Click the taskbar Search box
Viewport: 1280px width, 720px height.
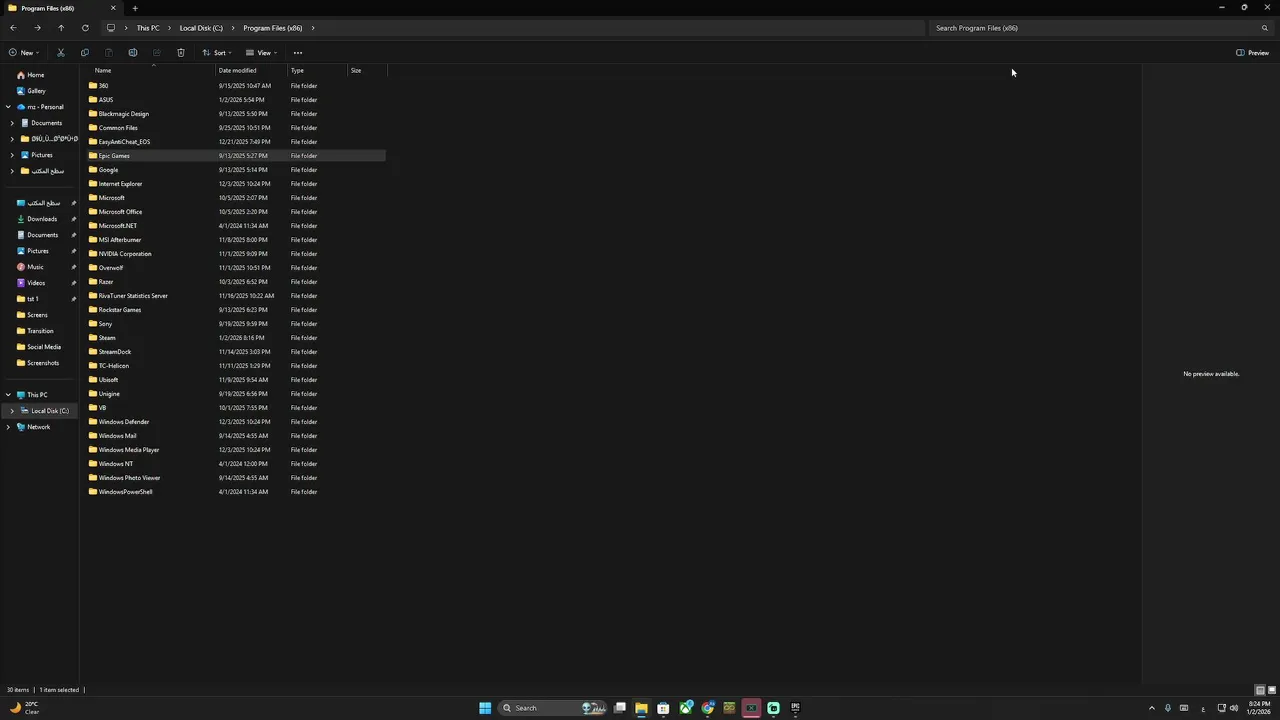point(550,708)
